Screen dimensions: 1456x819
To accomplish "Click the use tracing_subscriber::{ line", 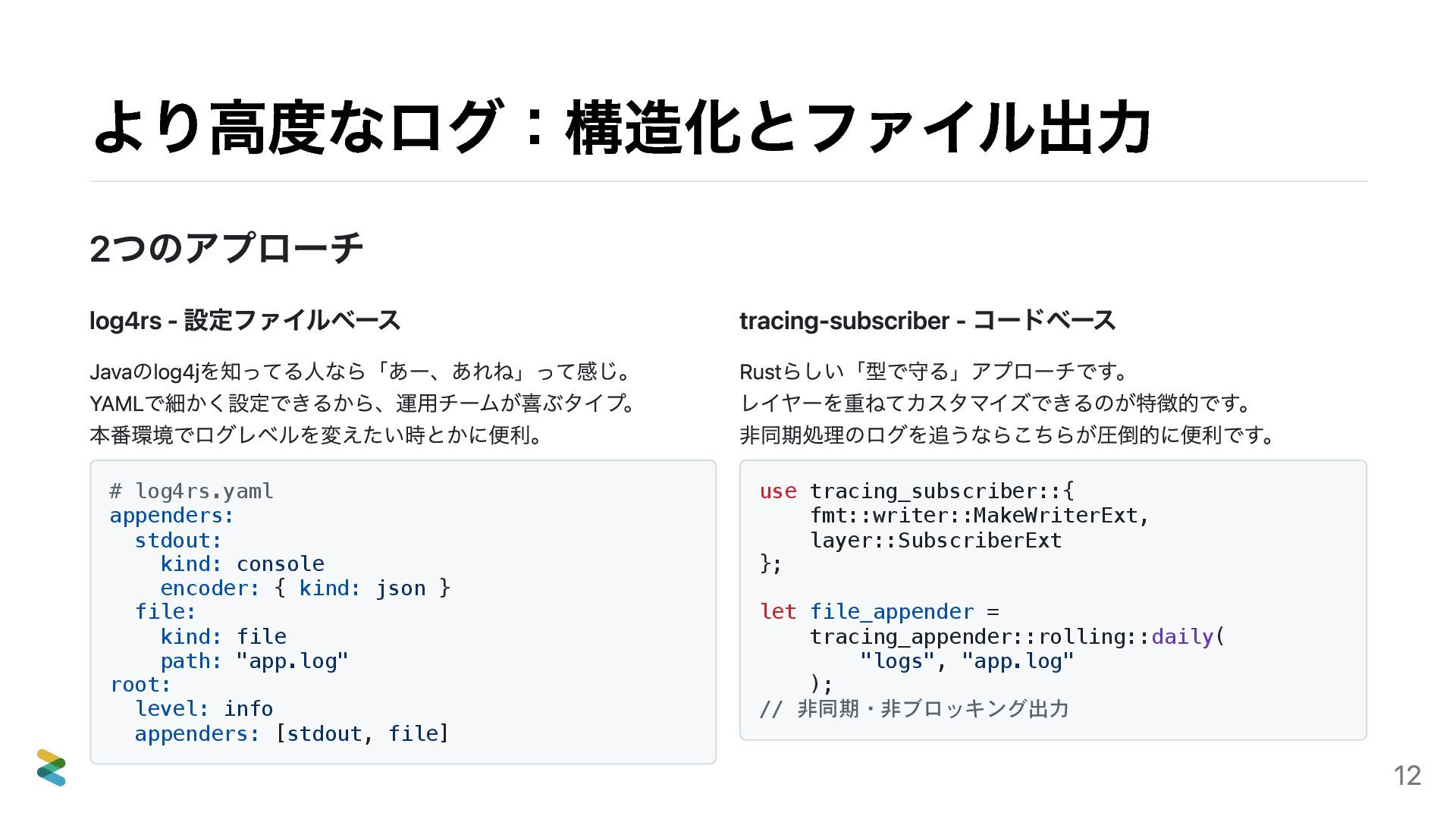I will (x=917, y=491).
